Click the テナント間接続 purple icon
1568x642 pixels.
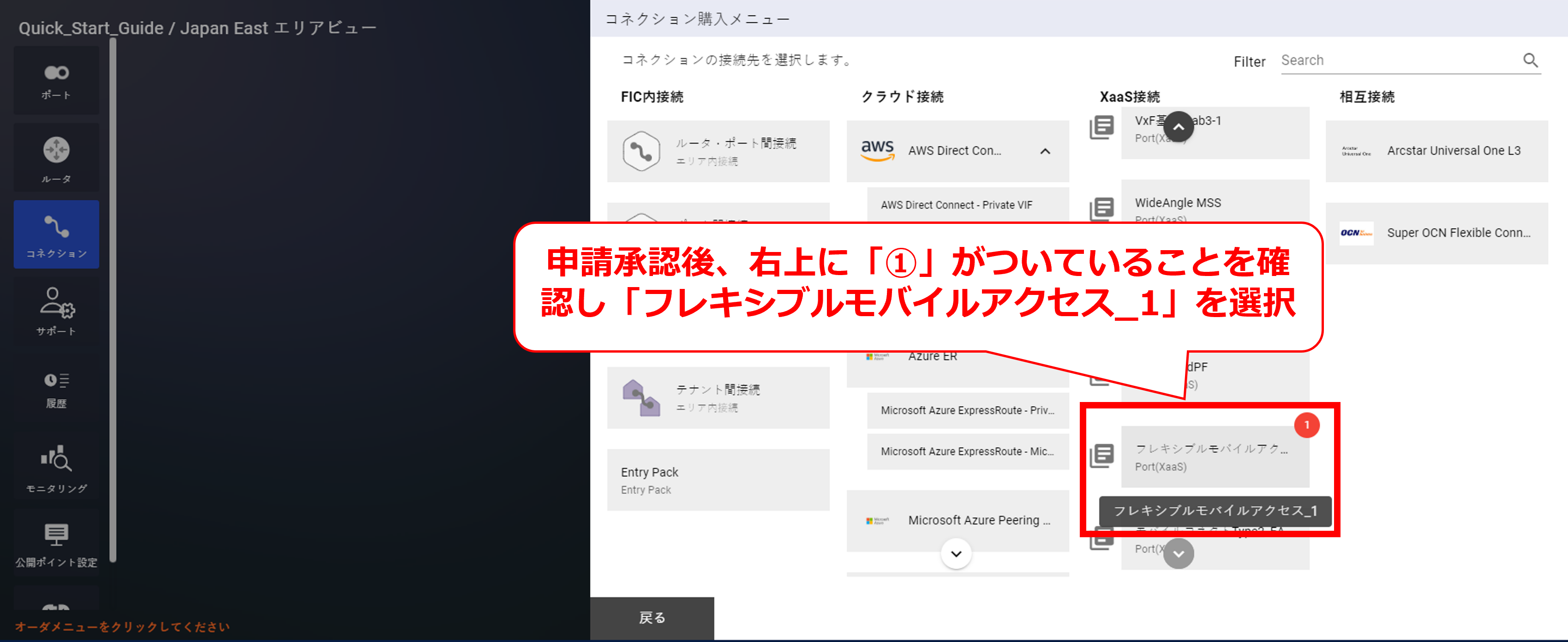point(641,397)
